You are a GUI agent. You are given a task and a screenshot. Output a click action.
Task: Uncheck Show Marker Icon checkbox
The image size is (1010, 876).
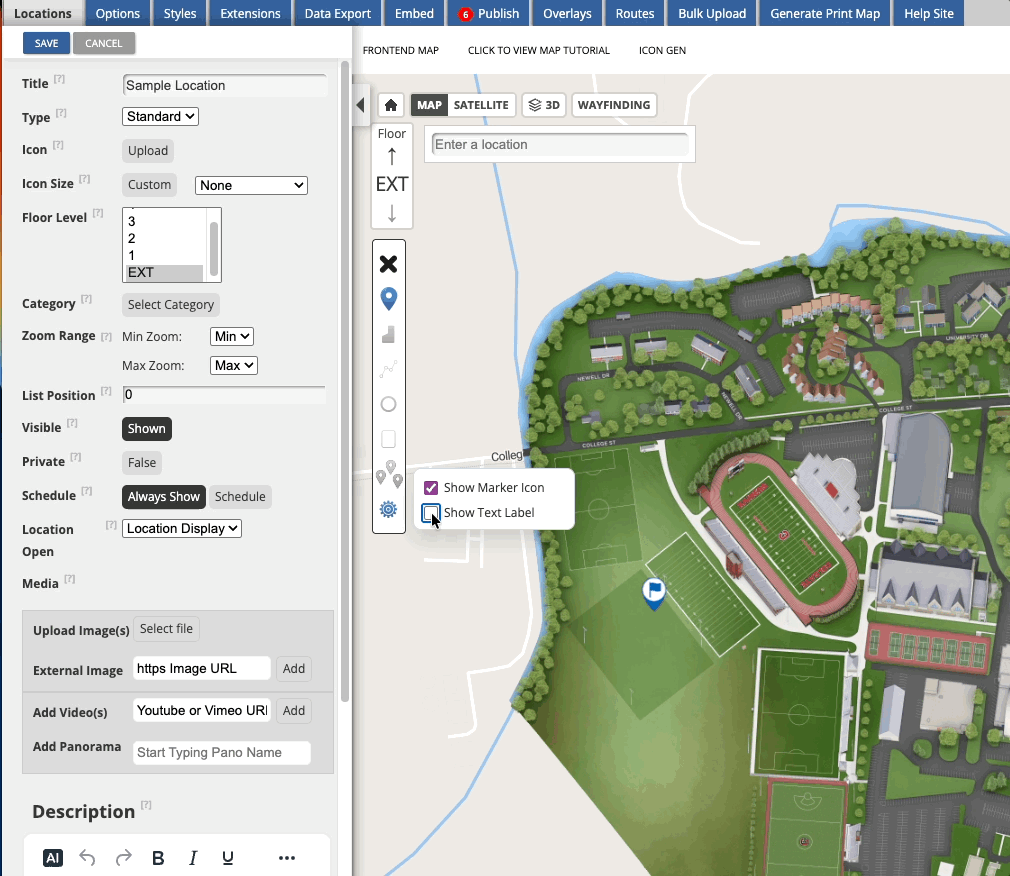[x=431, y=488]
